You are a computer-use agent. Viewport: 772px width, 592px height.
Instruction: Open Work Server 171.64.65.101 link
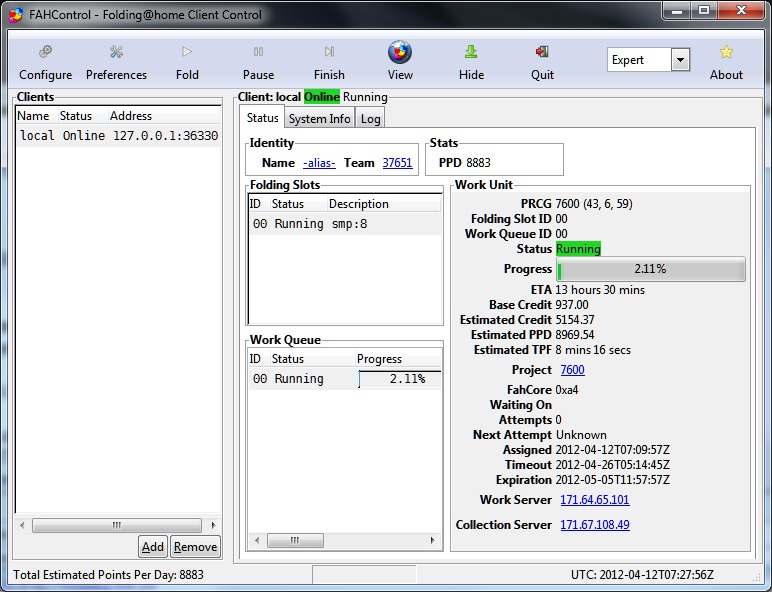595,500
